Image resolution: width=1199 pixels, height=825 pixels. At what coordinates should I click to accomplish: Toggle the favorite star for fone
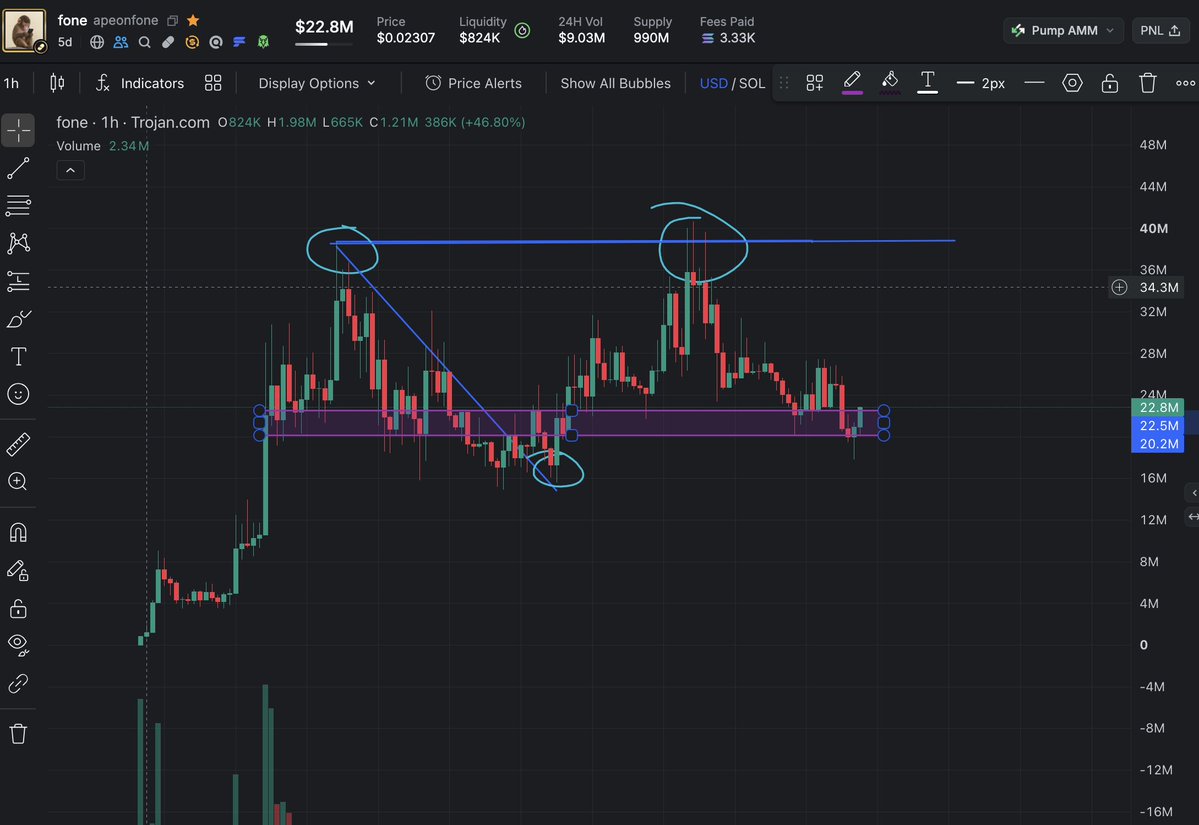(x=193, y=21)
